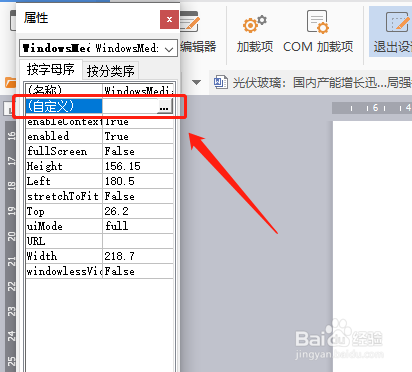The width and height of the screenshot is (412, 372).
Task: Click the 26.2 Top value
Action: click(138, 211)
